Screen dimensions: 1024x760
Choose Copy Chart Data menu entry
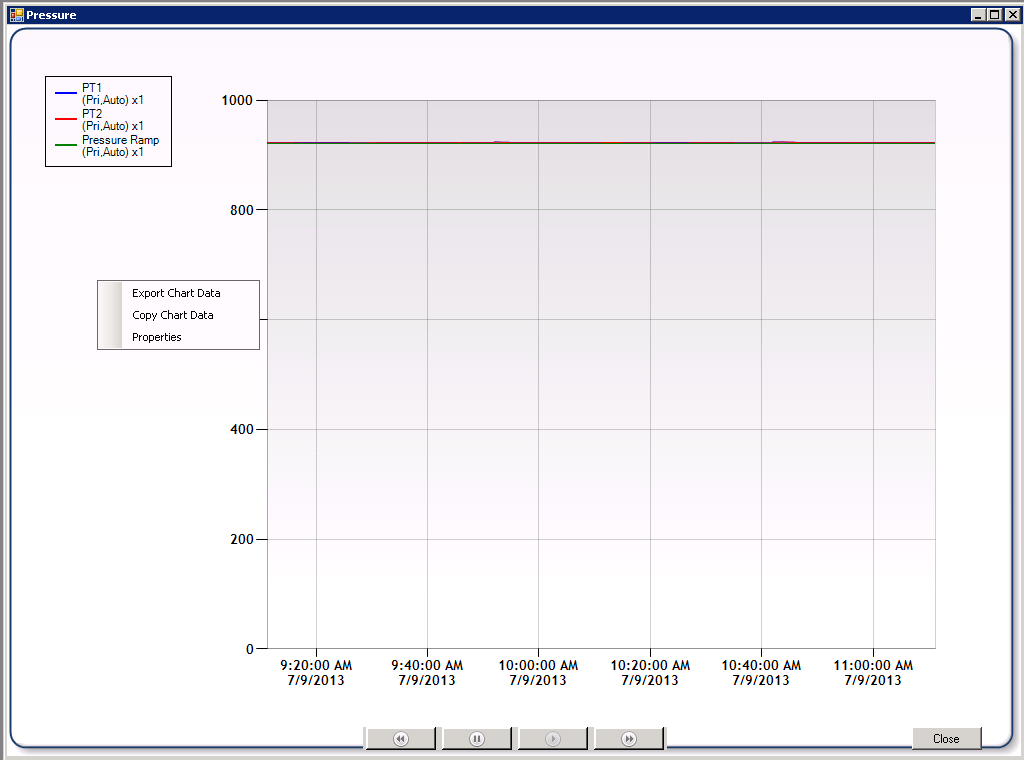pos(172,315)
